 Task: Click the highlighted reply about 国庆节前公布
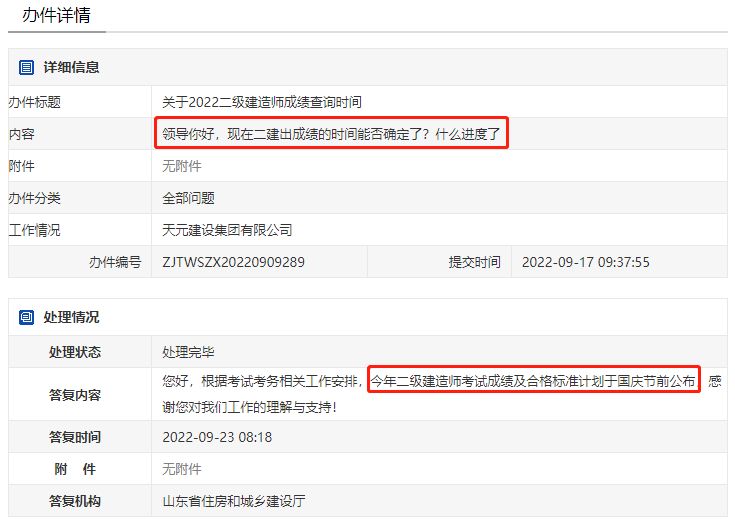click(x=533, y=380)
